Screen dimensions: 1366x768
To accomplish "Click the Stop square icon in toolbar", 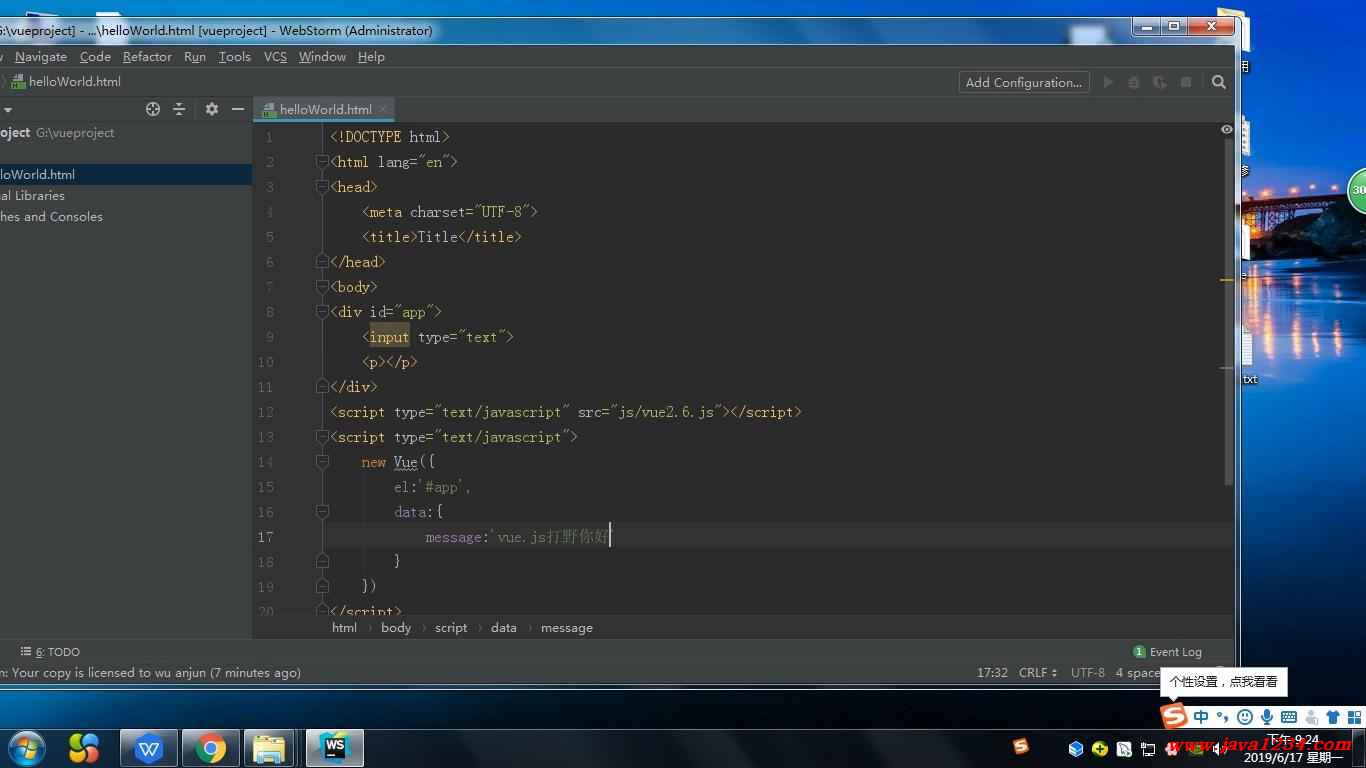I will point(1186,82).
